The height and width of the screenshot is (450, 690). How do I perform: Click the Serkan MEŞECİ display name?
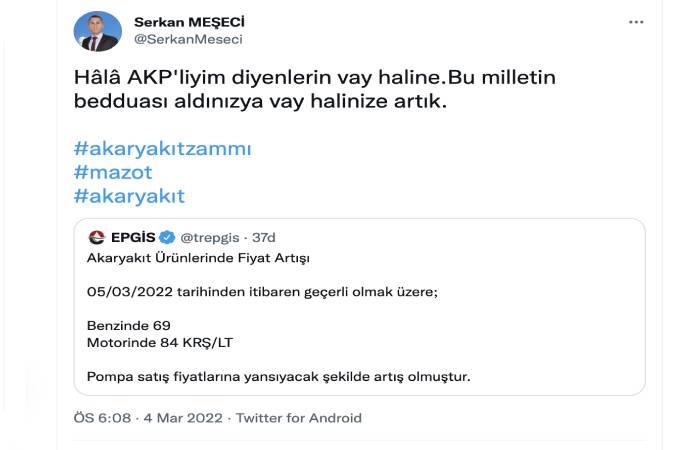pos(191,21)
